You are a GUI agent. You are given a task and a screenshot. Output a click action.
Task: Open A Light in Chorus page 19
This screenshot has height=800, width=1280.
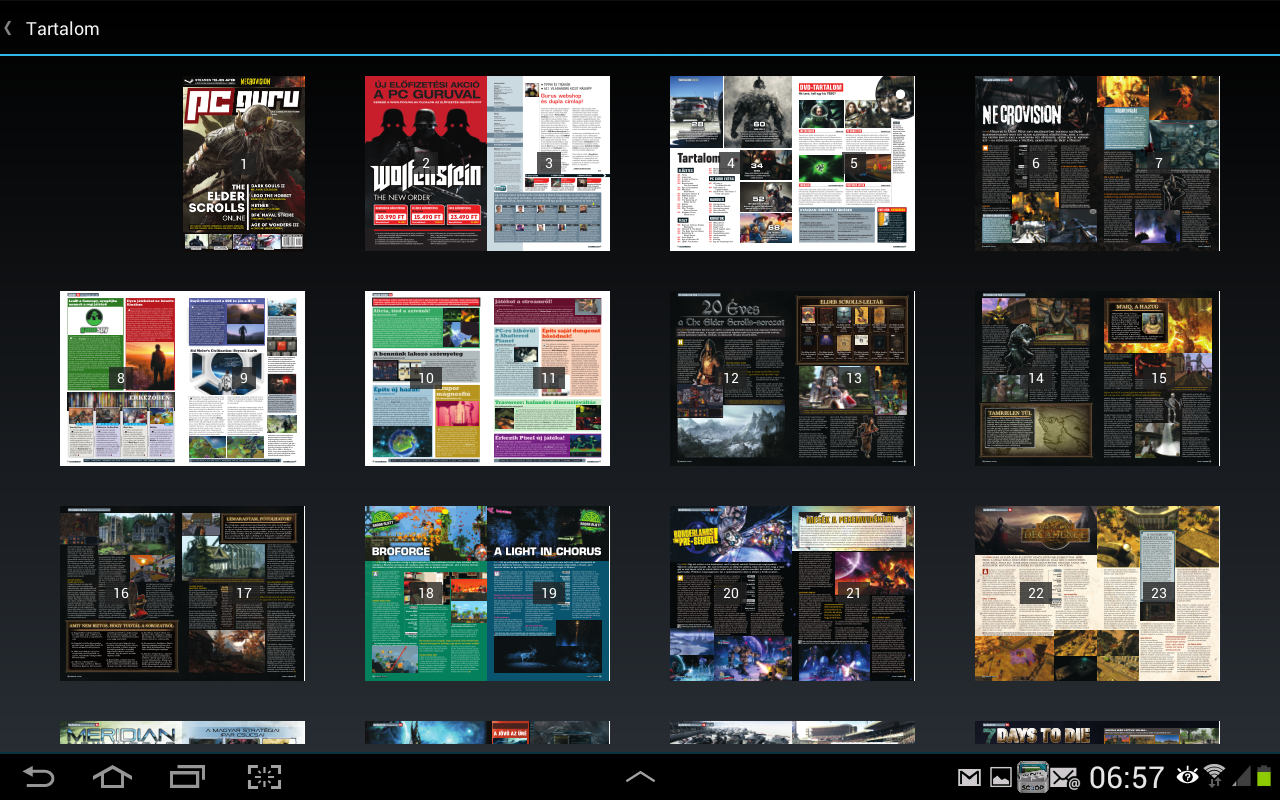pos(549,593)
